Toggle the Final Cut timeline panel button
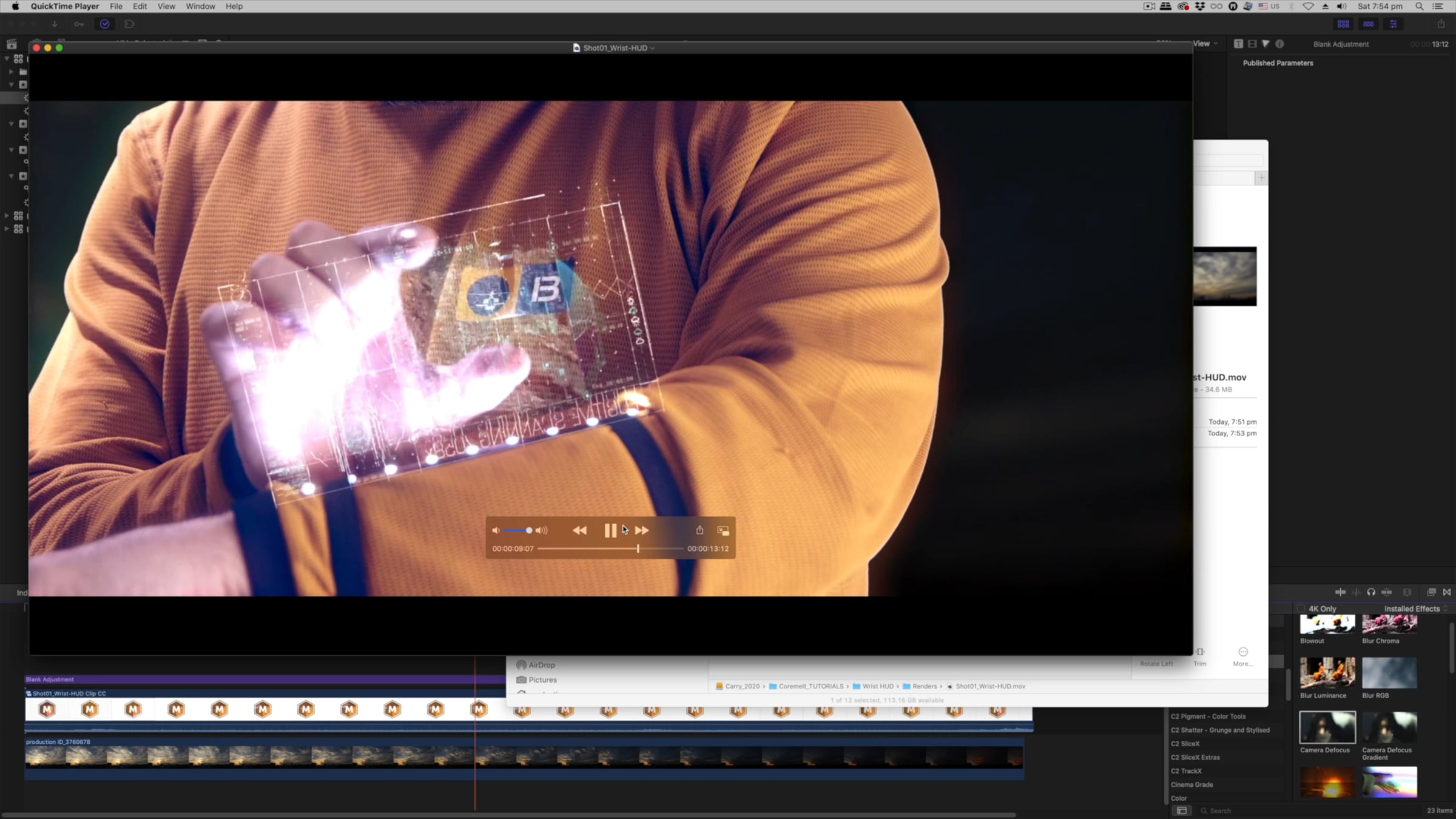Screen dimensions: 1456x819 [1368, 24]
